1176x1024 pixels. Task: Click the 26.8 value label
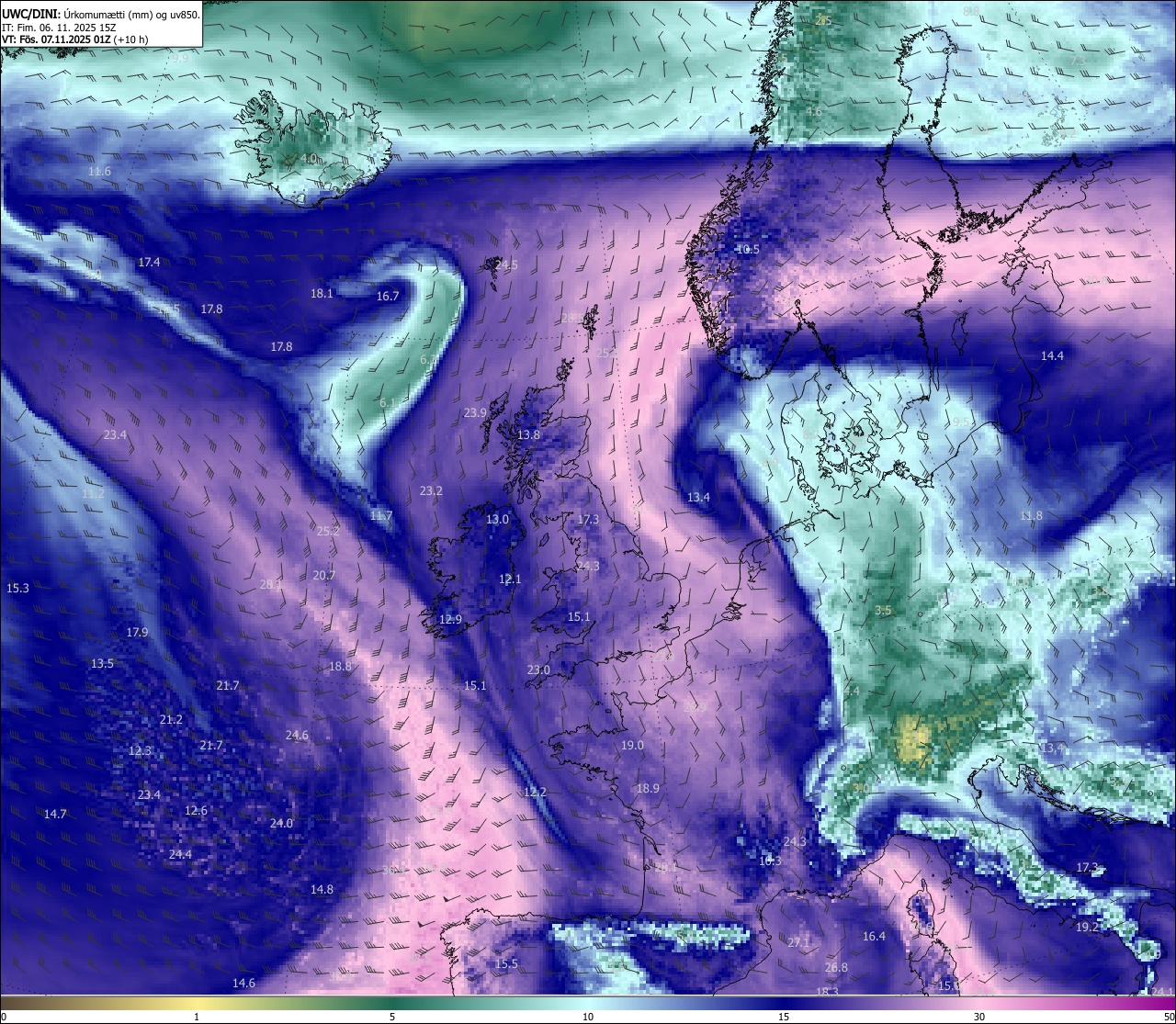836,968
